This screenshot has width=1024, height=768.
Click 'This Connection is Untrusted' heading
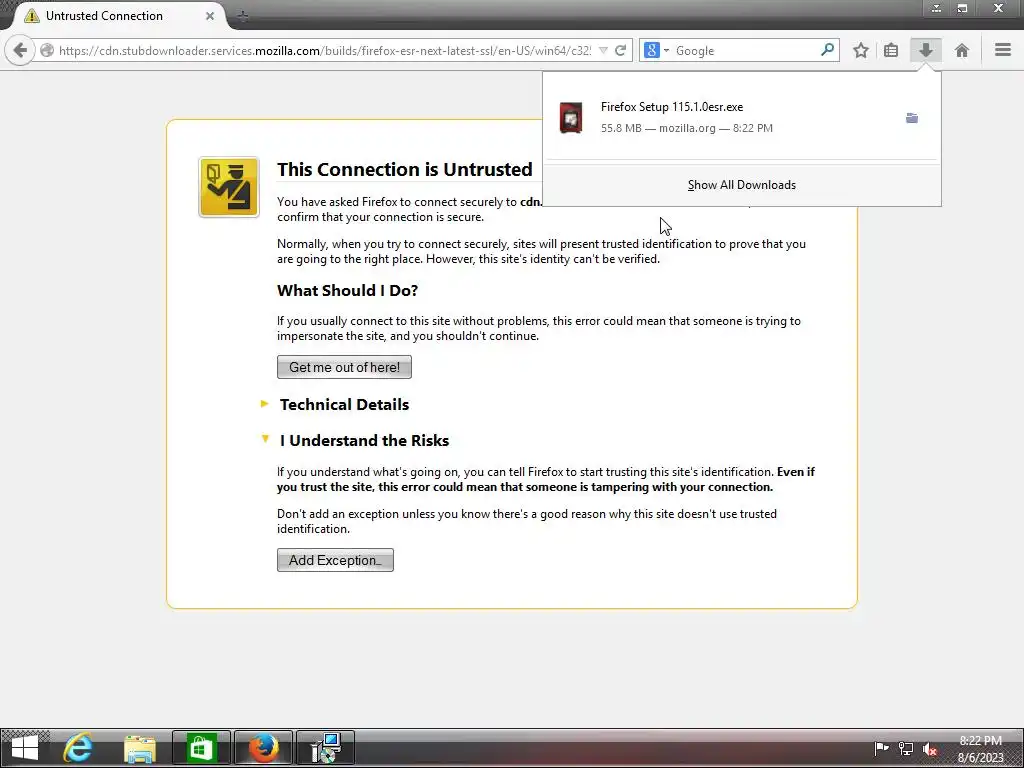pos(405,169)
